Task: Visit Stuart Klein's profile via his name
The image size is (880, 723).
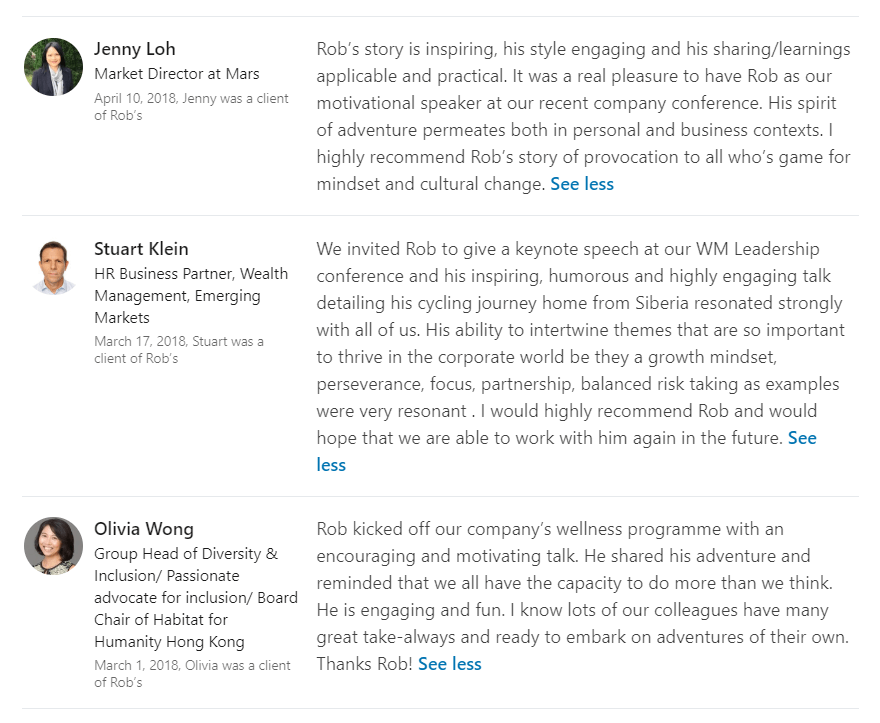Action: (141, 249)
